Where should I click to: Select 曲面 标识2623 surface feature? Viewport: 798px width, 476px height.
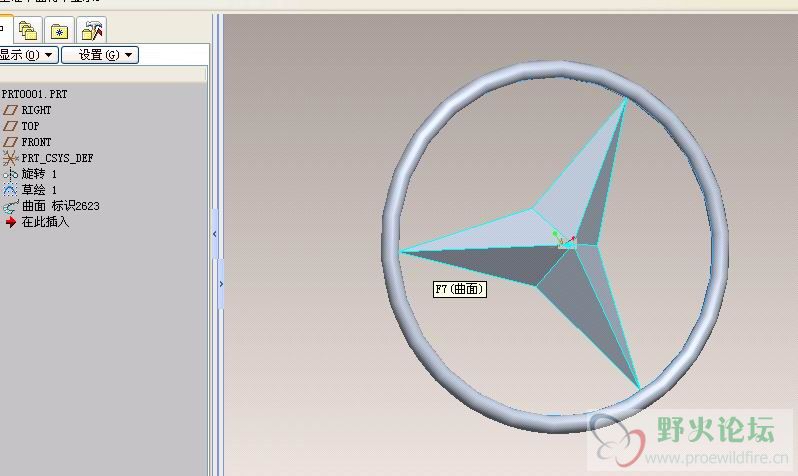(x=61, y=206)
